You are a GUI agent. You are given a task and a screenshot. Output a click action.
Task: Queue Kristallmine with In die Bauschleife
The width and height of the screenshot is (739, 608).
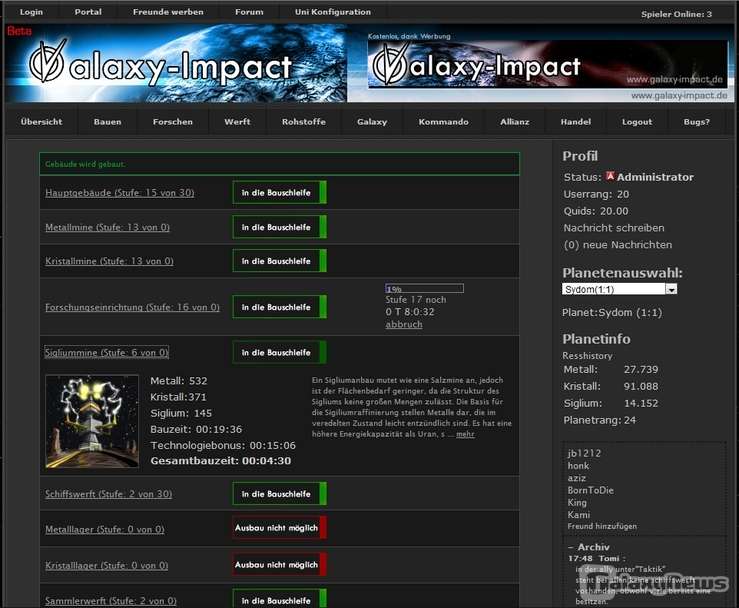[x=279, y=261]
